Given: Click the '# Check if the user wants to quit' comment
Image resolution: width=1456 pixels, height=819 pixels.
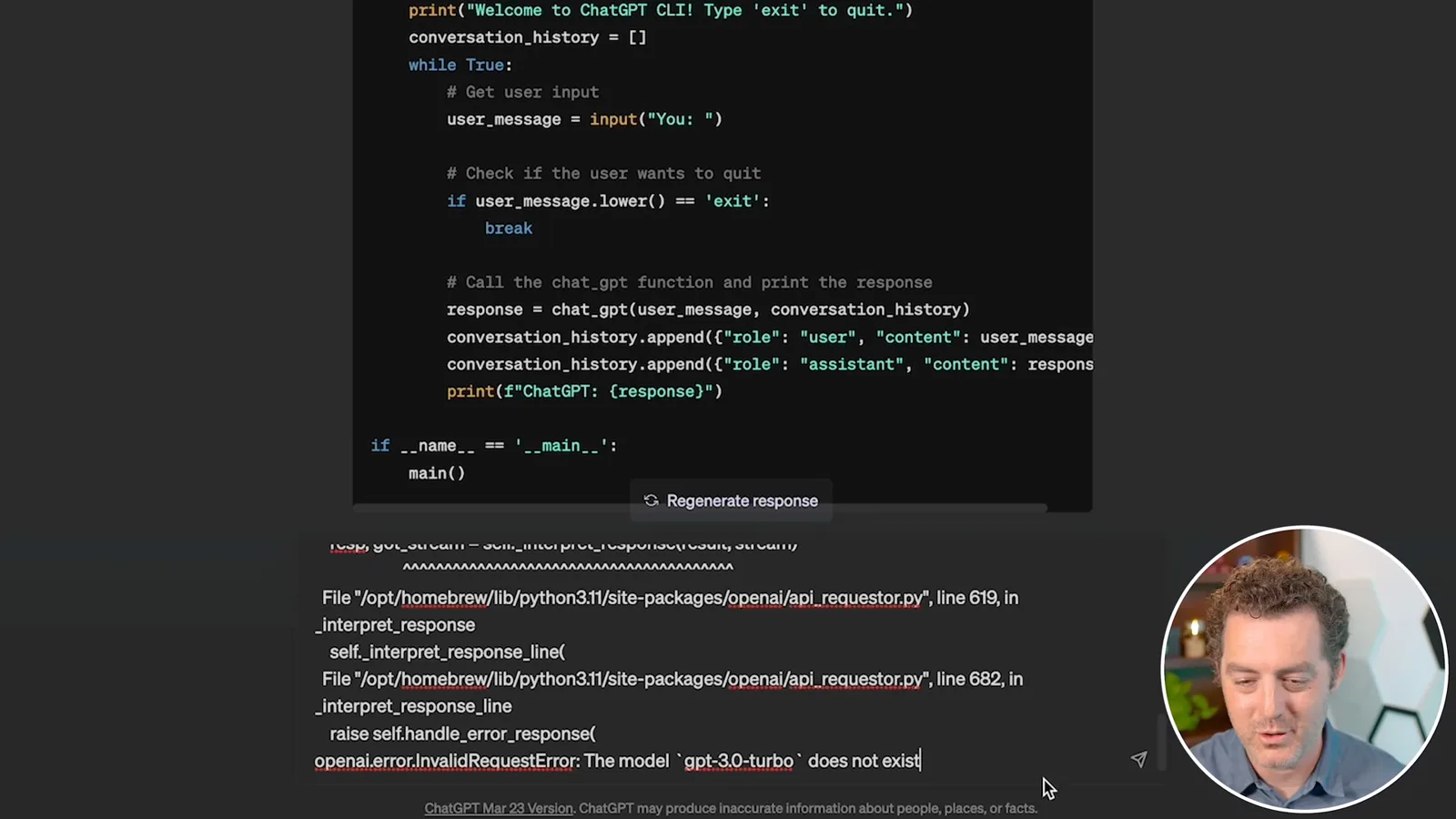Looking at the screenshot, I should [x=603, y=174].
